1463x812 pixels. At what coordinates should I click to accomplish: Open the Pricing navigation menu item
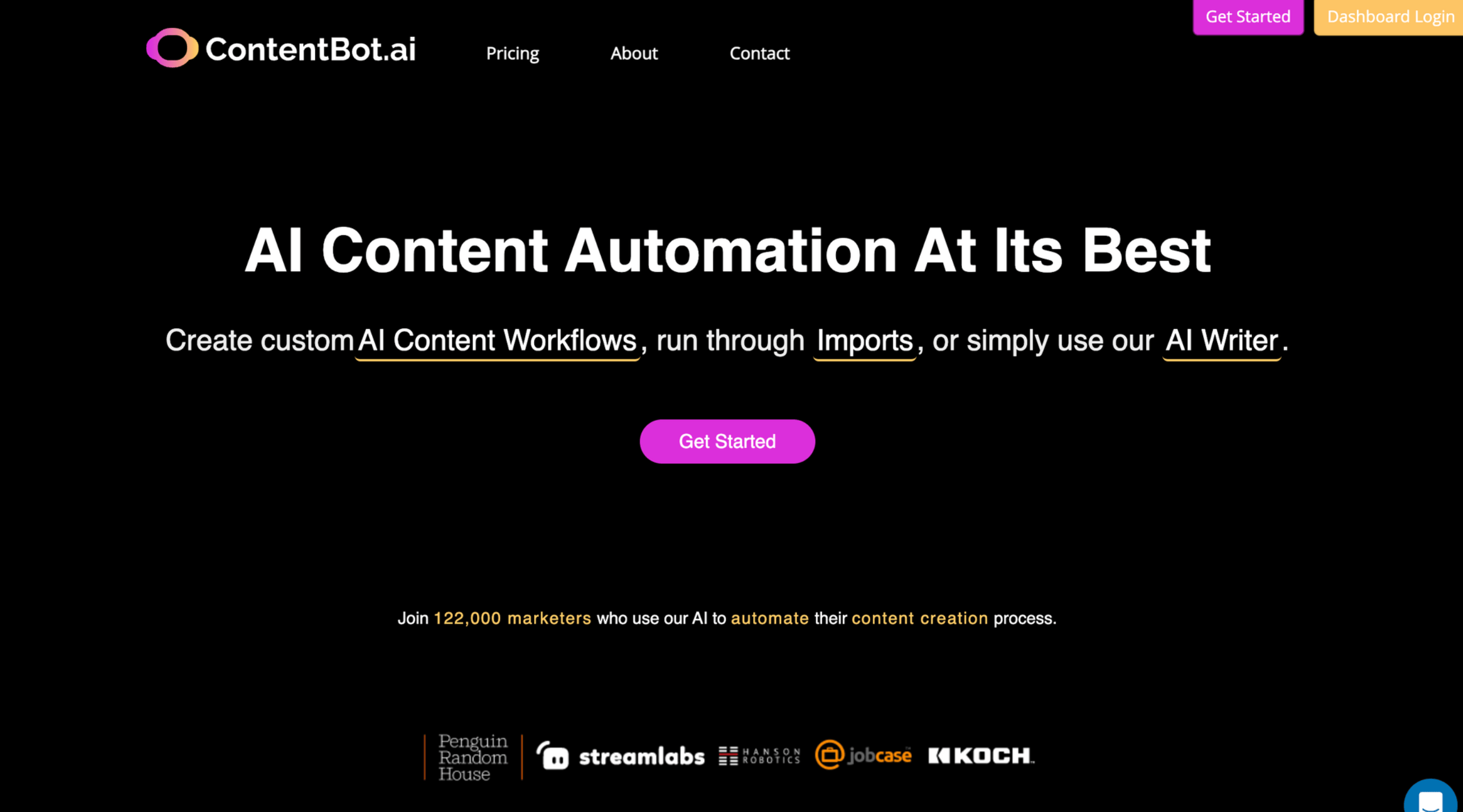(512, 53)
